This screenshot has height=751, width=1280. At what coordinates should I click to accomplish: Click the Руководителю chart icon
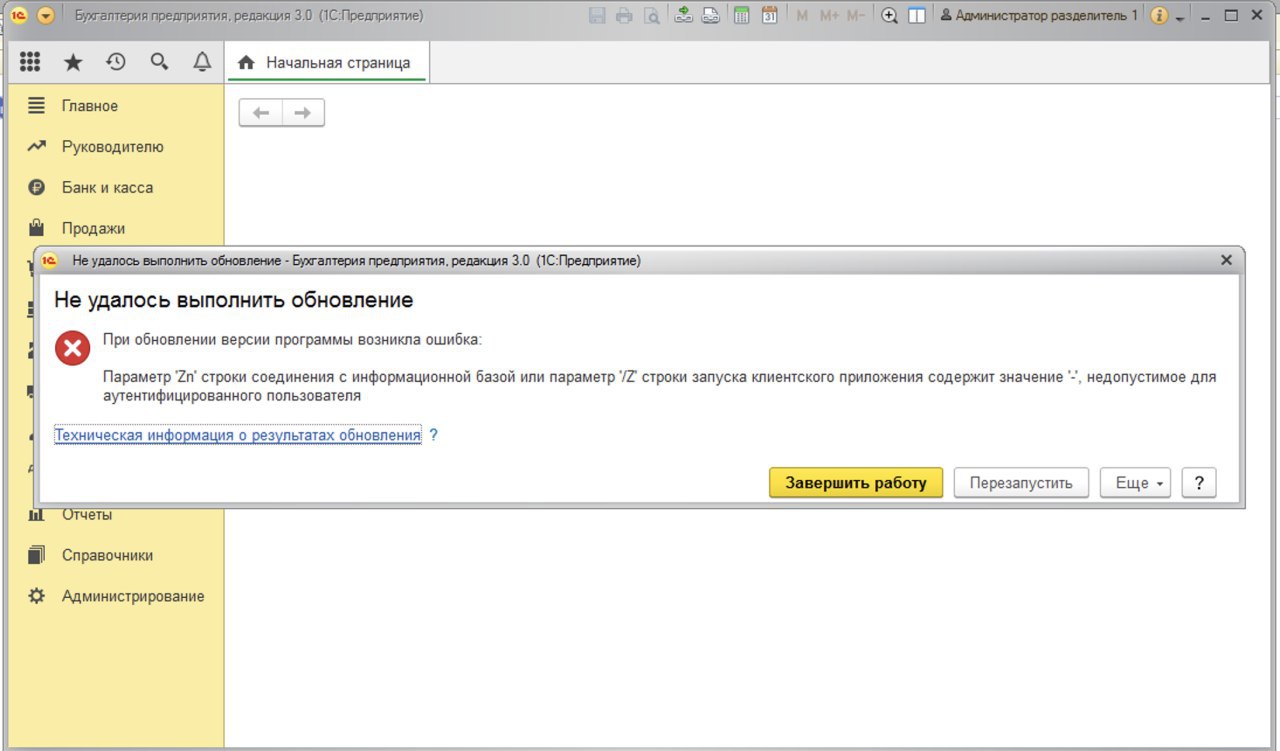[x=36, y=147]
